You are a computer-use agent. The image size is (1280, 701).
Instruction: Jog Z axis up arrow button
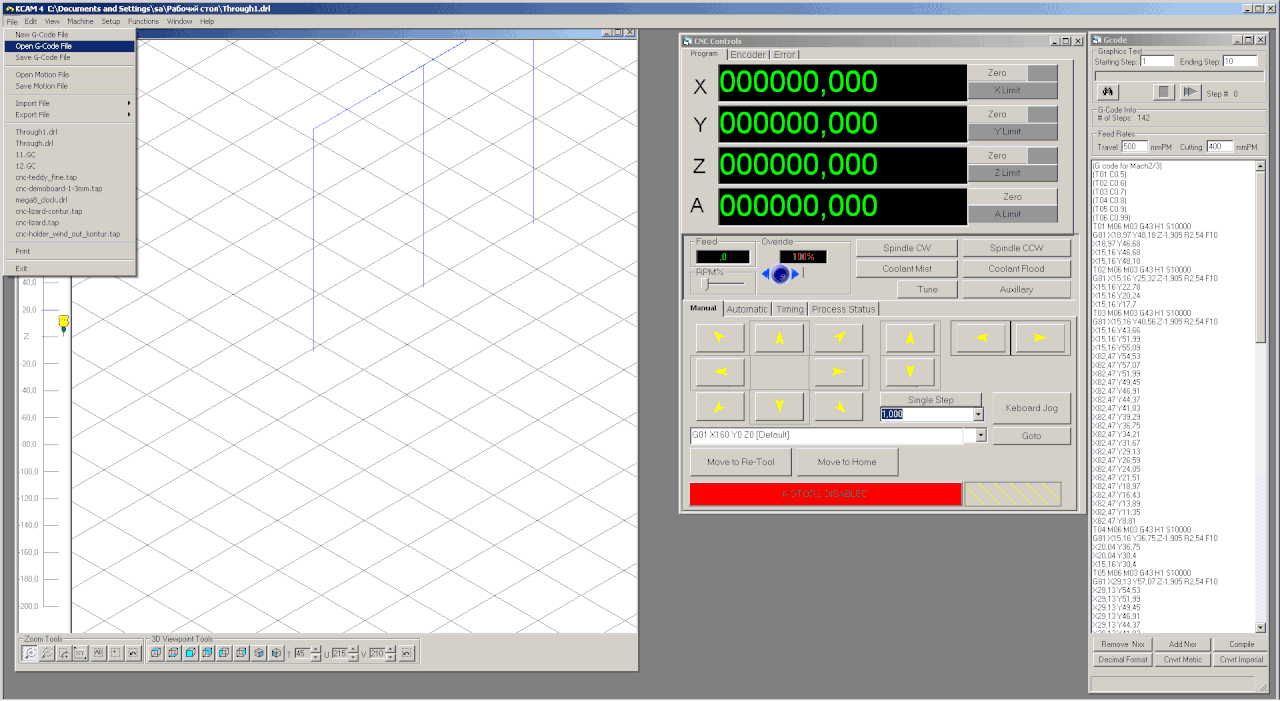tap(910, 338)
